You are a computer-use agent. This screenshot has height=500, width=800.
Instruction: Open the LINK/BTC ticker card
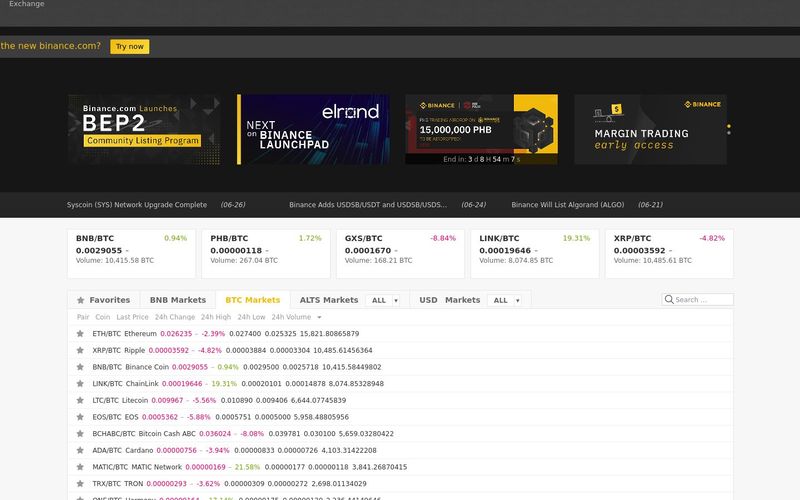[535, 254]
